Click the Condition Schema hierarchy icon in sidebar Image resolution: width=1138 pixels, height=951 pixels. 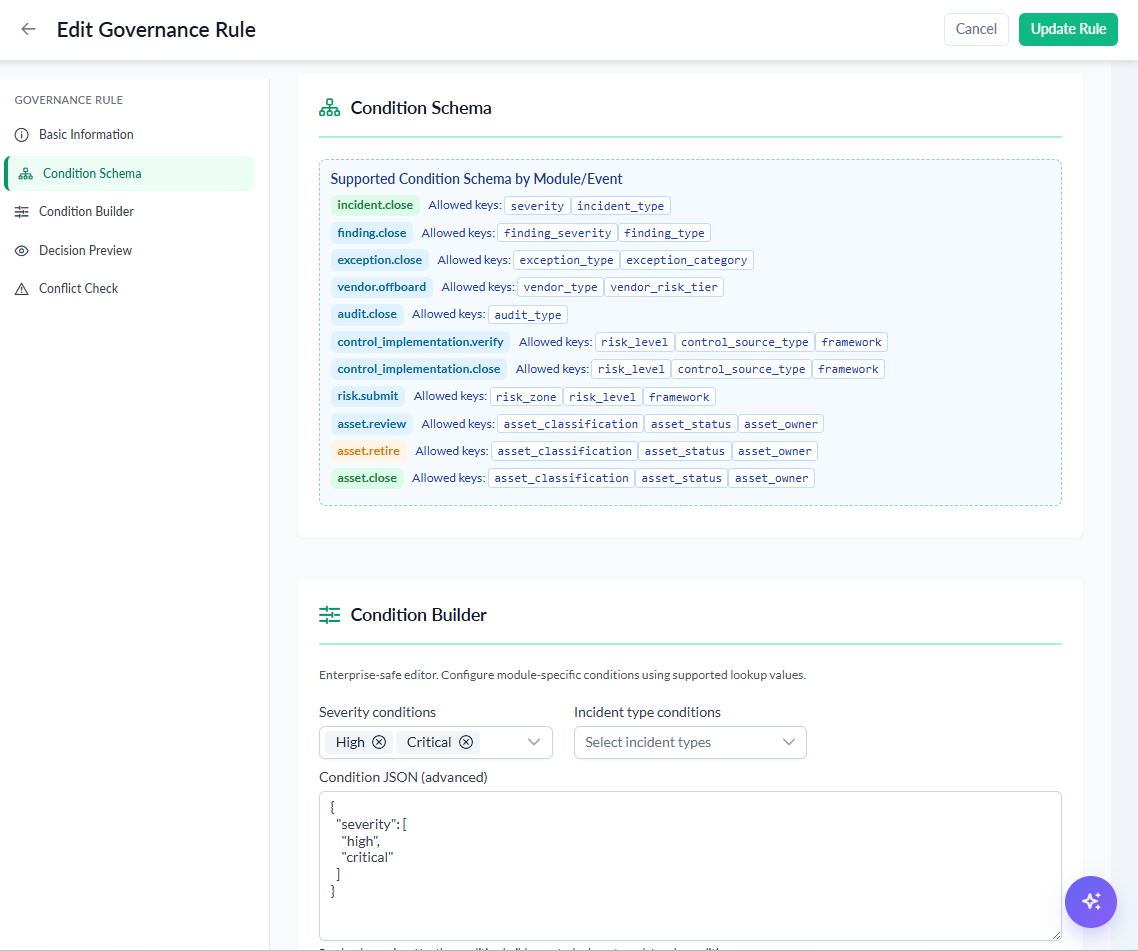pos(25,174)
